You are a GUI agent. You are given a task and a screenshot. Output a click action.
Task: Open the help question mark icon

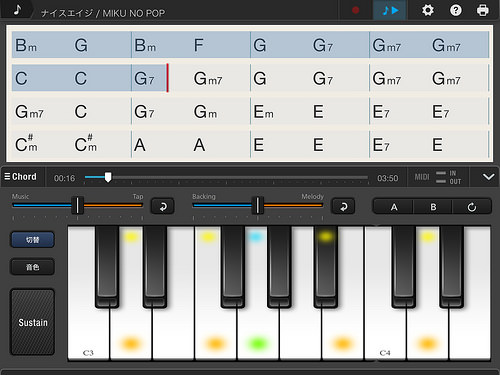pyautogui.click(x=456, y=10)
